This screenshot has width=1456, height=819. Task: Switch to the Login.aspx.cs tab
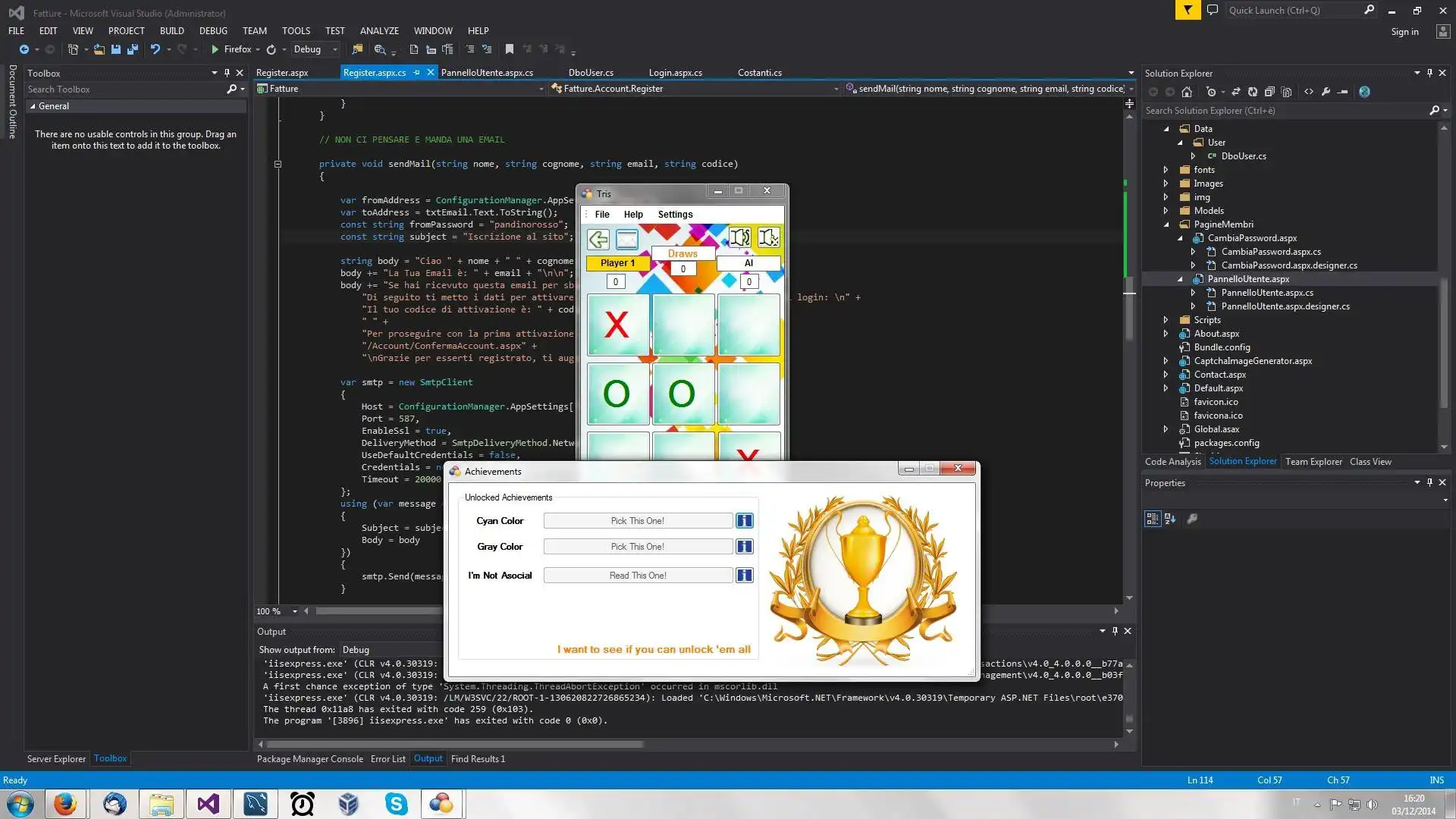click(675, 73)
